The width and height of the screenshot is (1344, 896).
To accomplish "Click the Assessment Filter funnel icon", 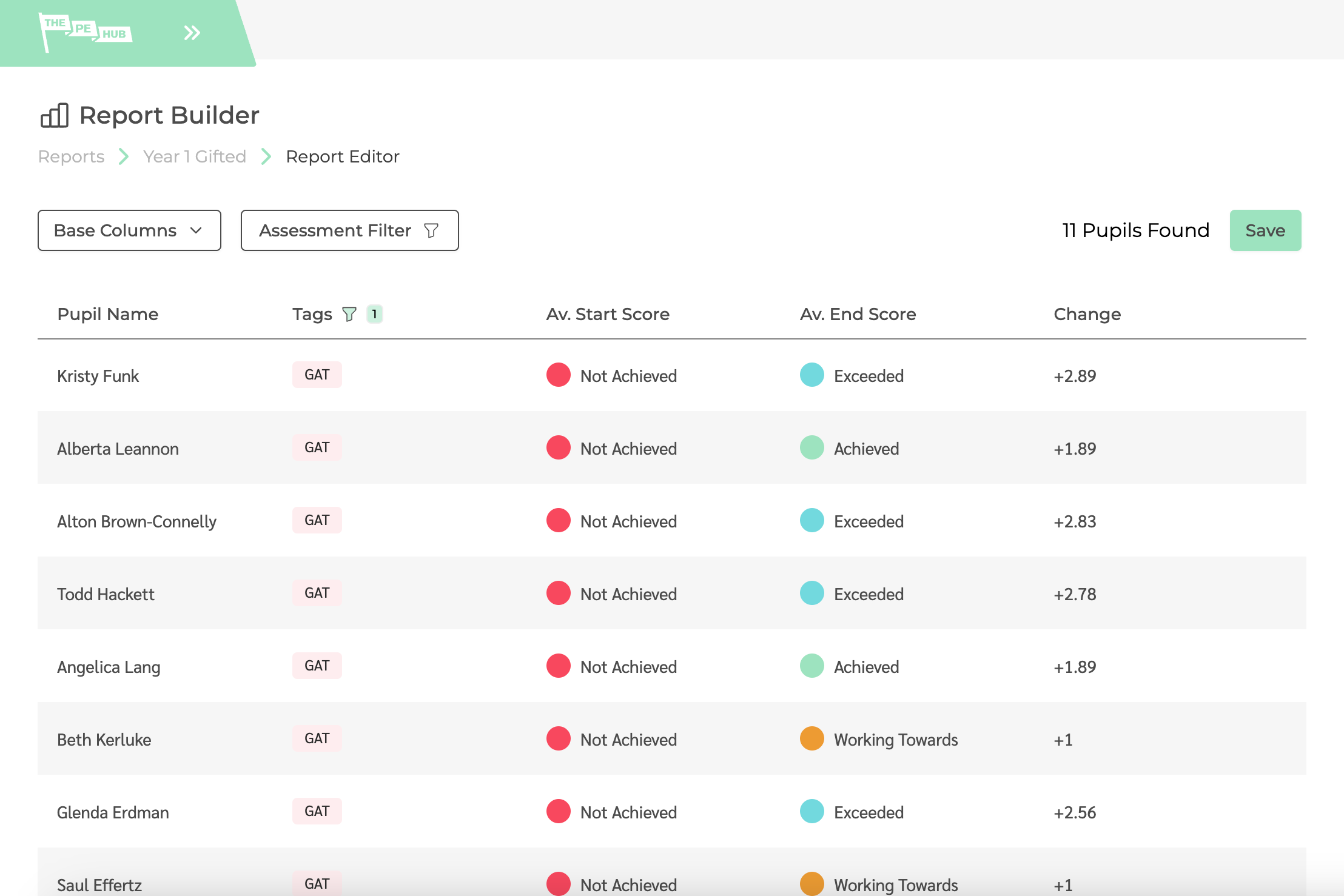I will pyautogui.click(x=432, y=230).
